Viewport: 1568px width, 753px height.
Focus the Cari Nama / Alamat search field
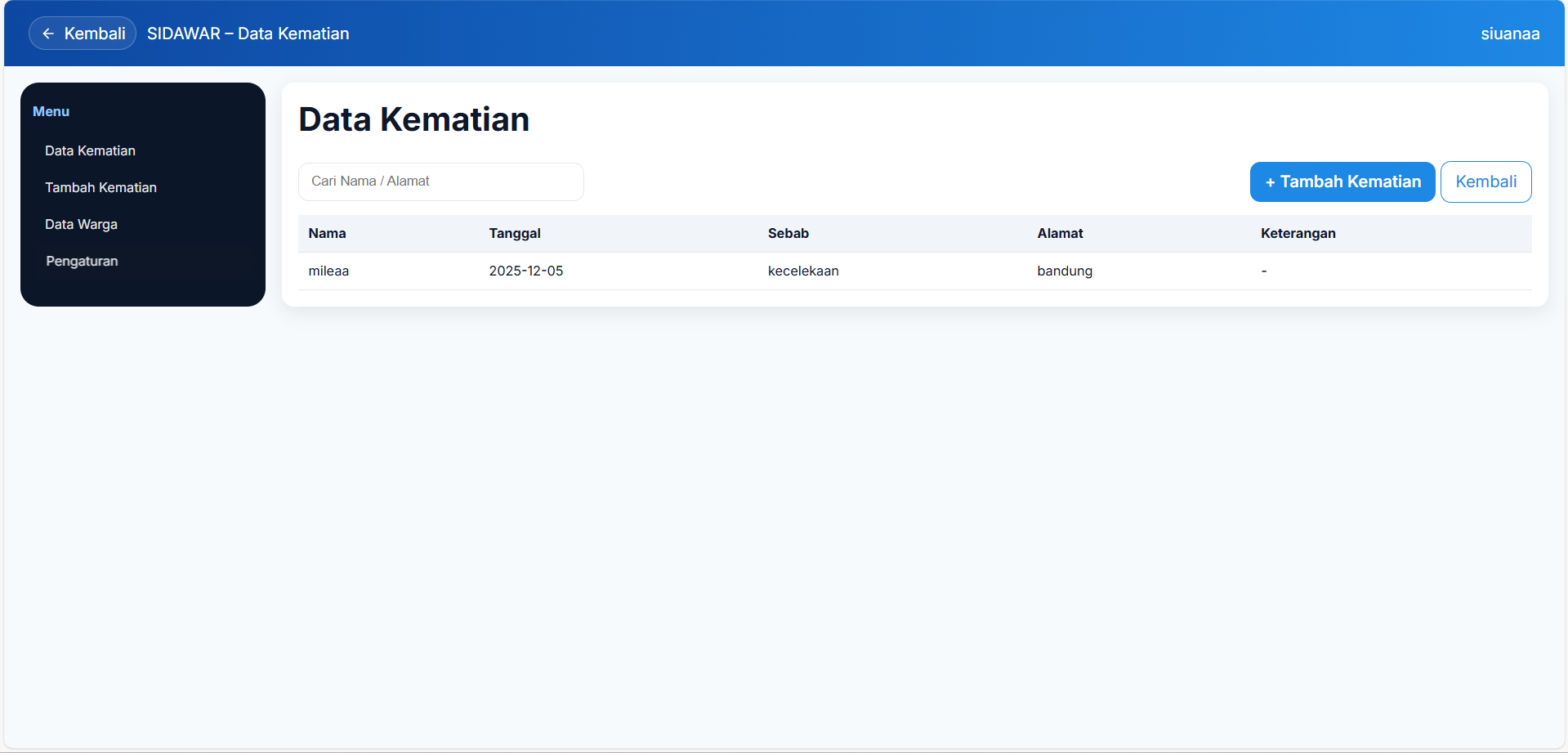click(440, 182)
